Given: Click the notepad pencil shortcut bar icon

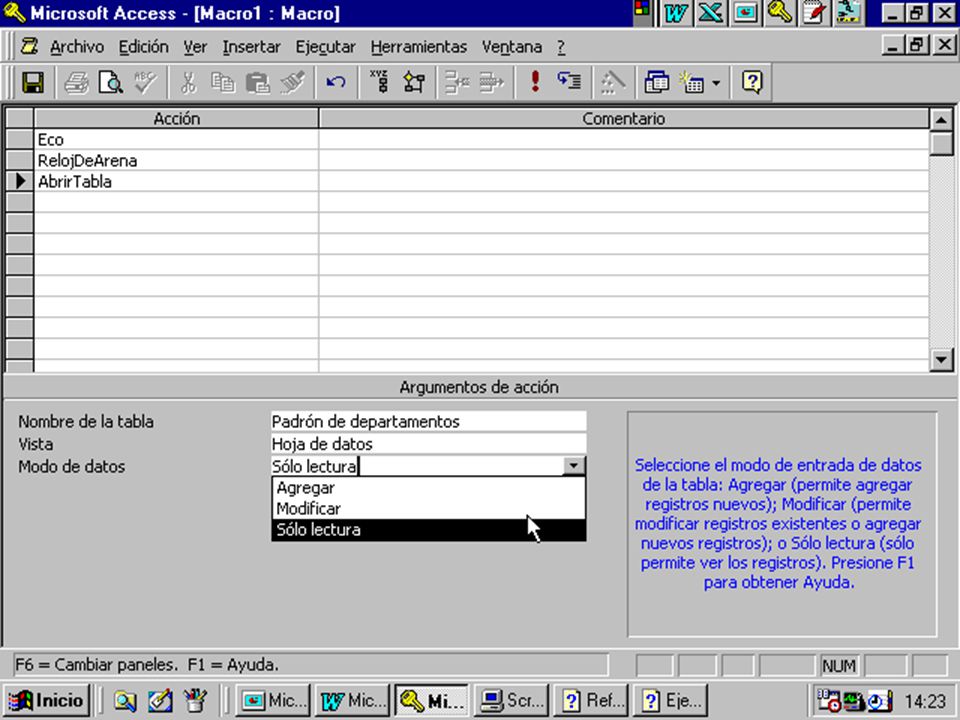Looking at the screenshot, I should [x=814, y=13].
